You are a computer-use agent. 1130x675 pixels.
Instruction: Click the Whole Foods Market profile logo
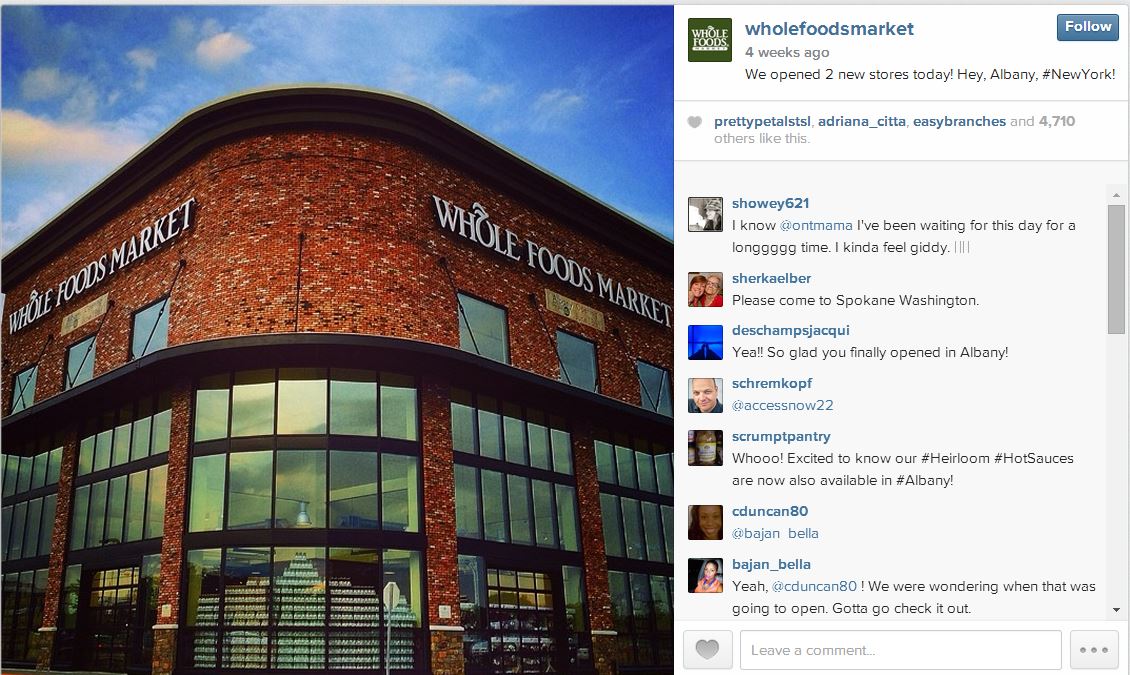tap(709, 40)
